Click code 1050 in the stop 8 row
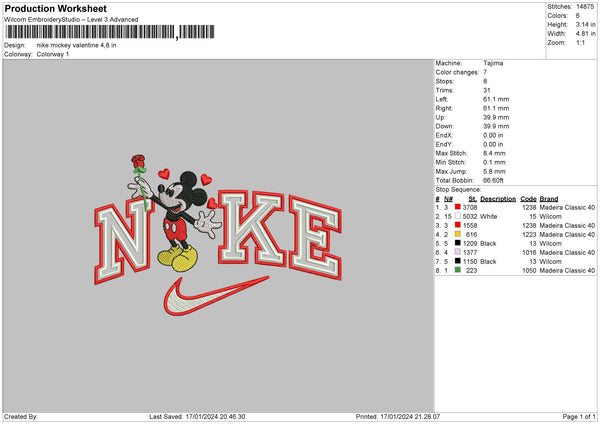Screen dimensions: 600x424 pyautogui.click(x=529, y=271)
